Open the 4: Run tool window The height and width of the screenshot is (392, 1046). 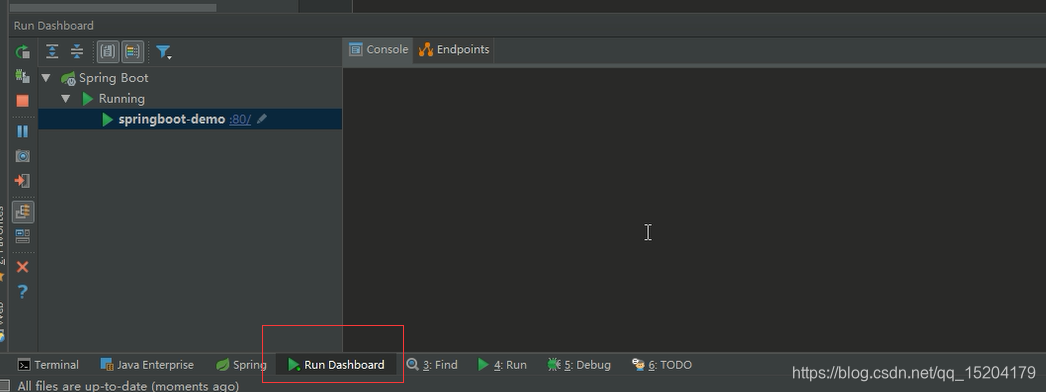coord(502,365)
